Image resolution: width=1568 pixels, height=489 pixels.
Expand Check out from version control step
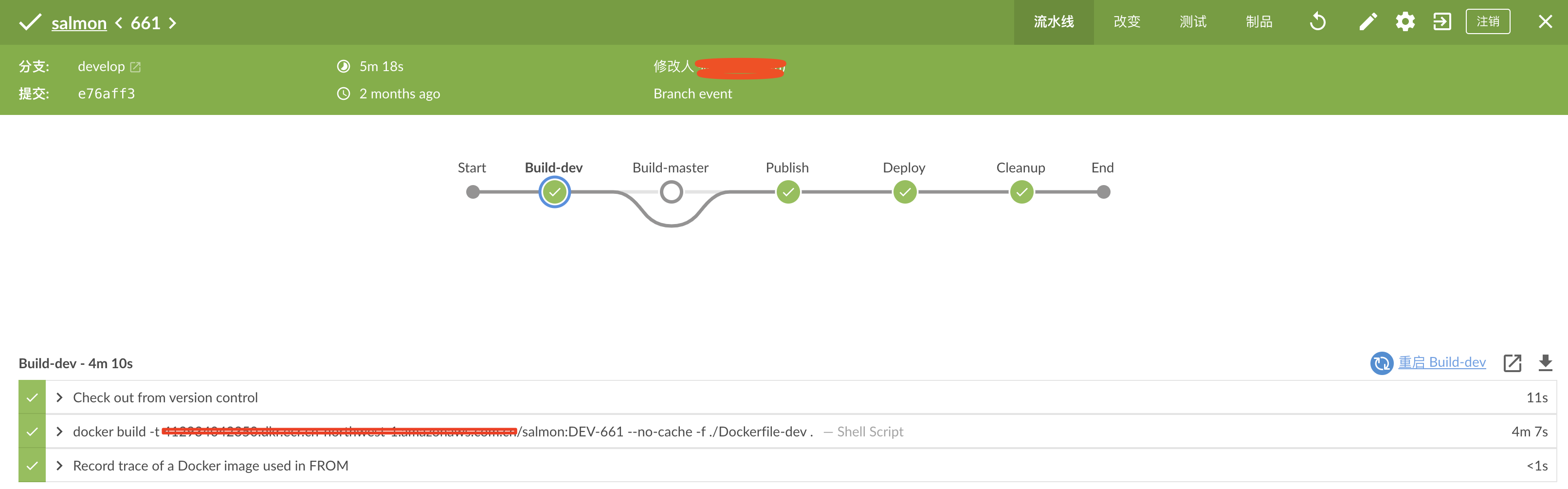tap(60, 397)
